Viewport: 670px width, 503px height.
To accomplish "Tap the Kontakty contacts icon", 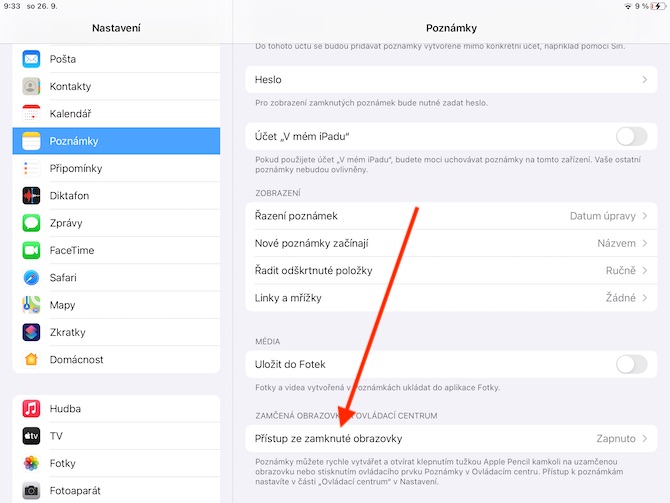I will [x=31, y=86].
